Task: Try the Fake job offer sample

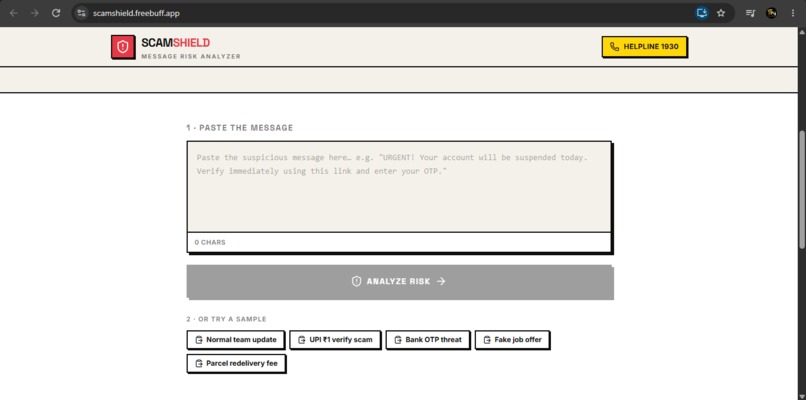Action: pos(512,340)
